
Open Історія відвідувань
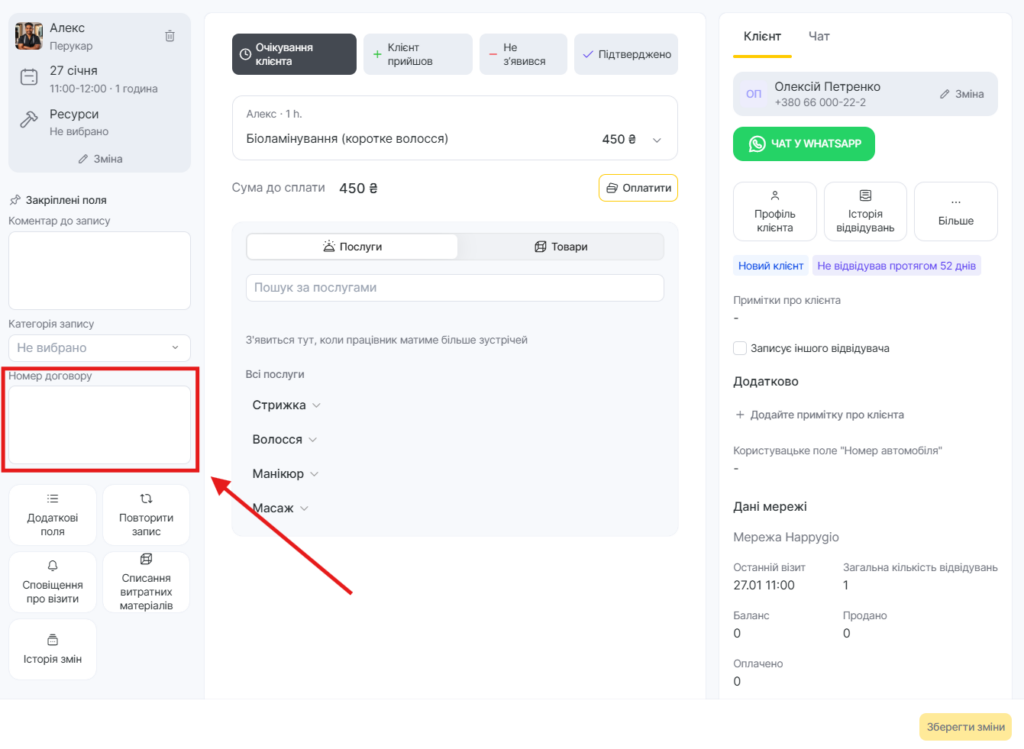coord(865,211)
